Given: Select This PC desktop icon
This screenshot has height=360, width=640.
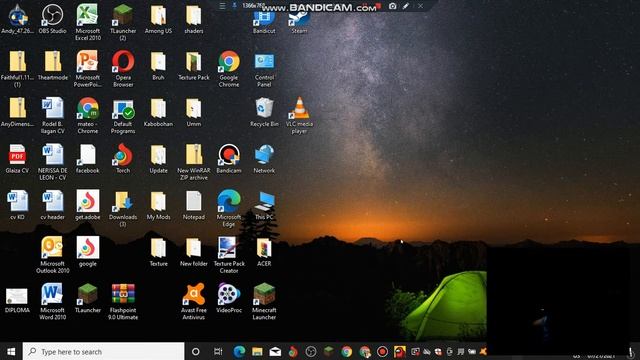Looking at the screenshot, I should click(264, 205).
